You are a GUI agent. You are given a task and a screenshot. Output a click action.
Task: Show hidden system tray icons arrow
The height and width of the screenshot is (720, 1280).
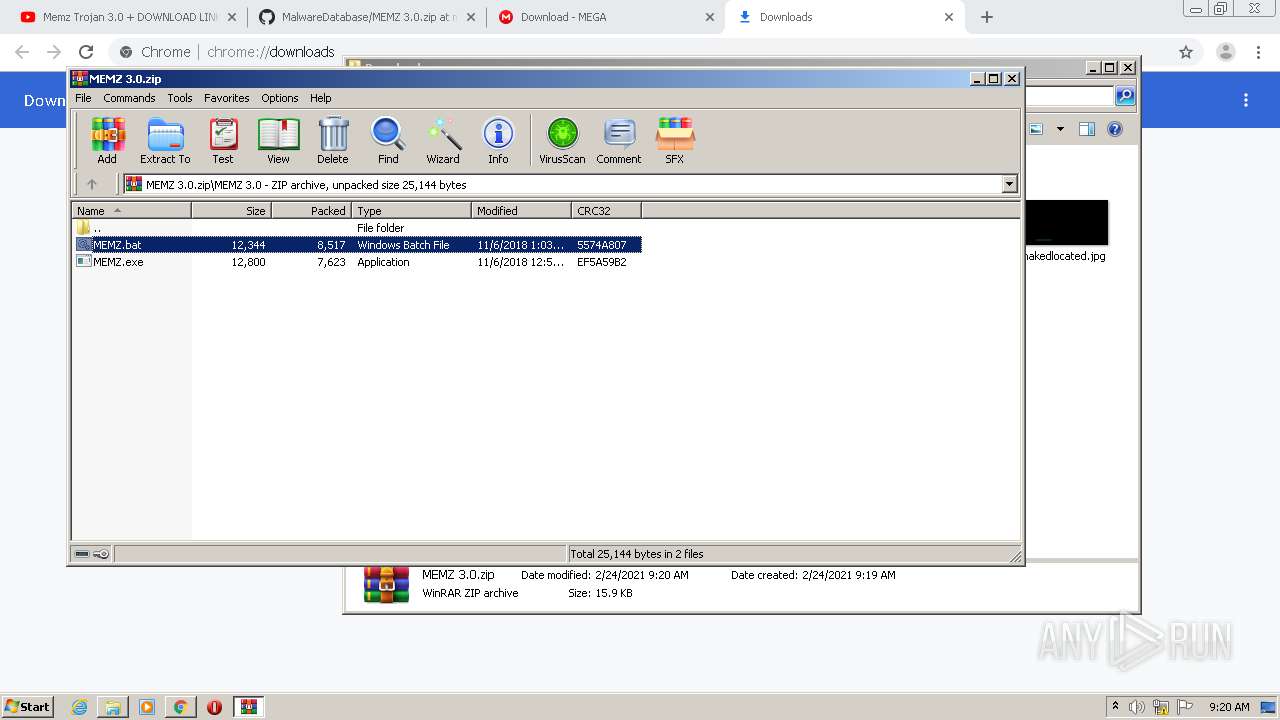[1115, 706]
